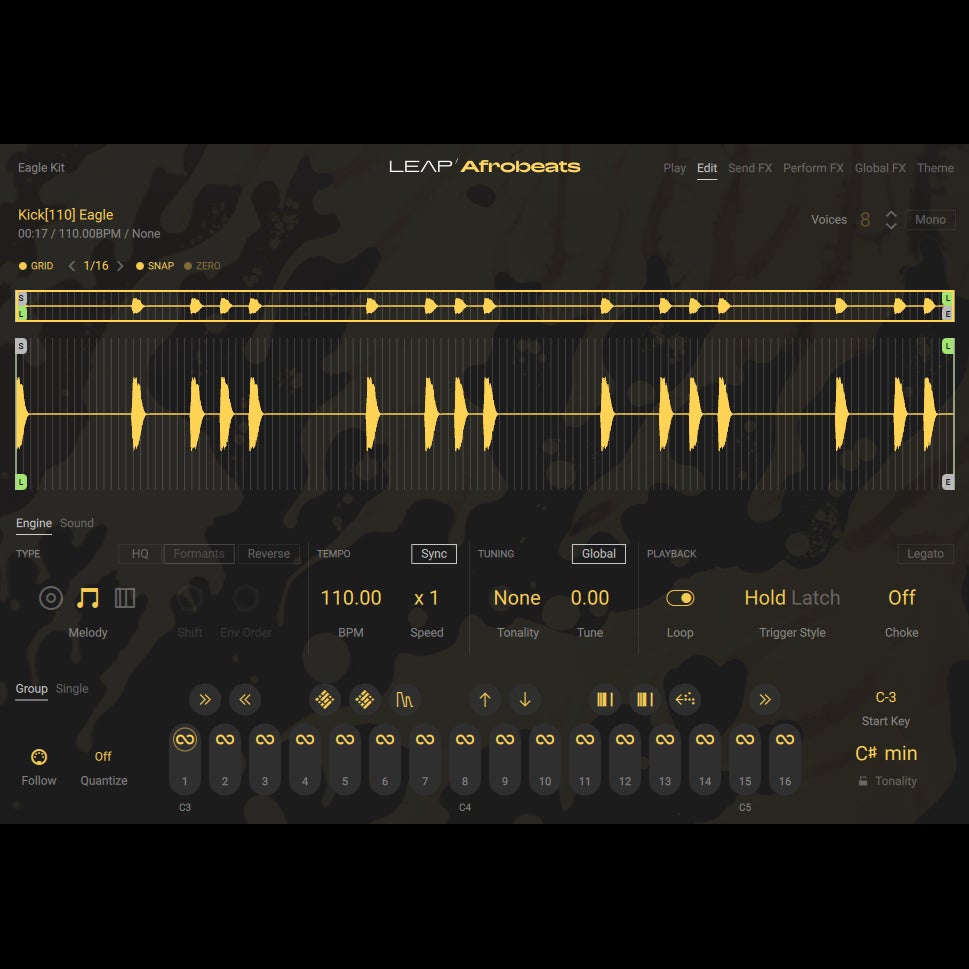Decrease grid value with left chevron

pos(72,266)
